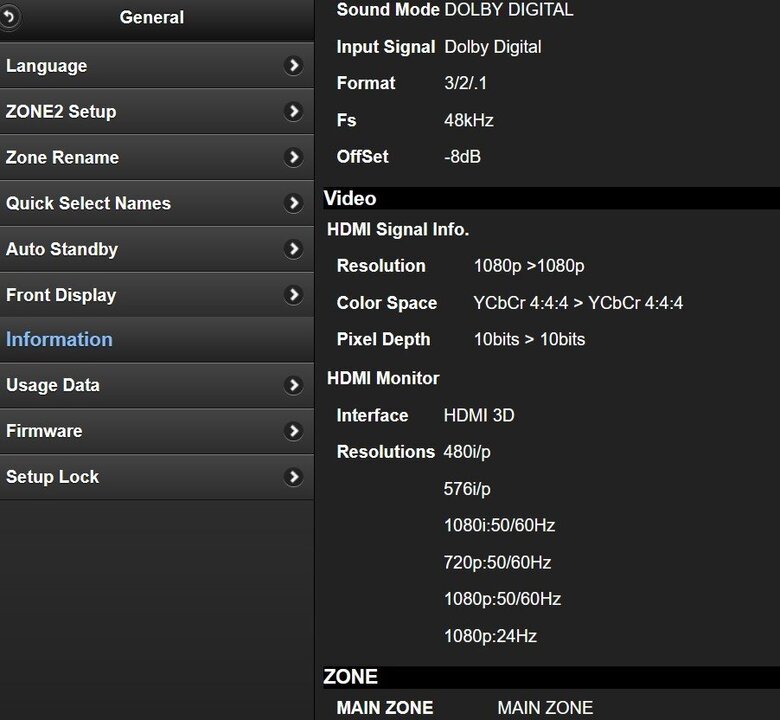780x720 pixels.
Task: Open Auto Standby settings
Action: pos(157,249)
